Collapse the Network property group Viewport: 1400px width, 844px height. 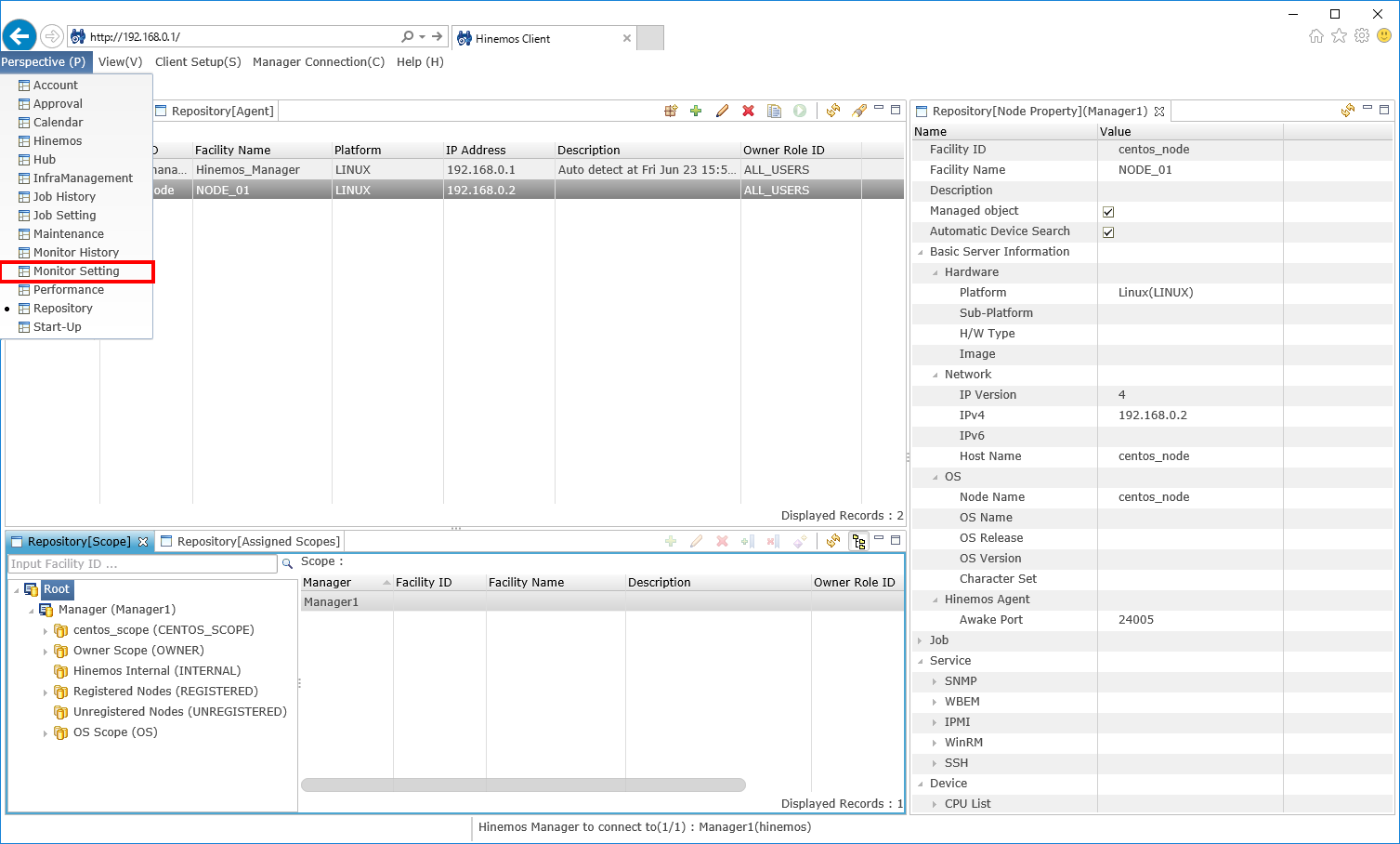pos(936,375)
